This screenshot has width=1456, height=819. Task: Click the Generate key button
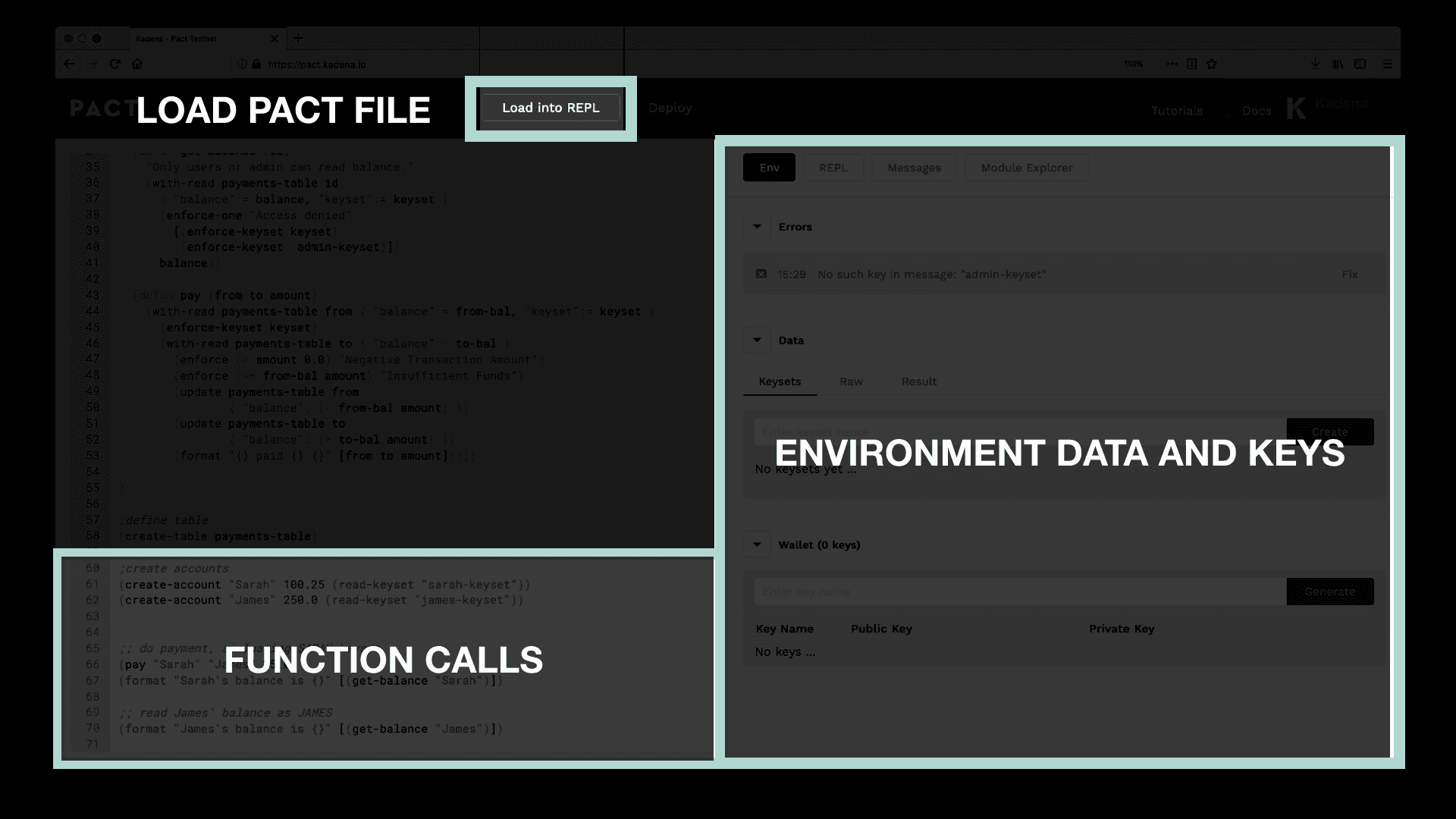[1330, 591]
